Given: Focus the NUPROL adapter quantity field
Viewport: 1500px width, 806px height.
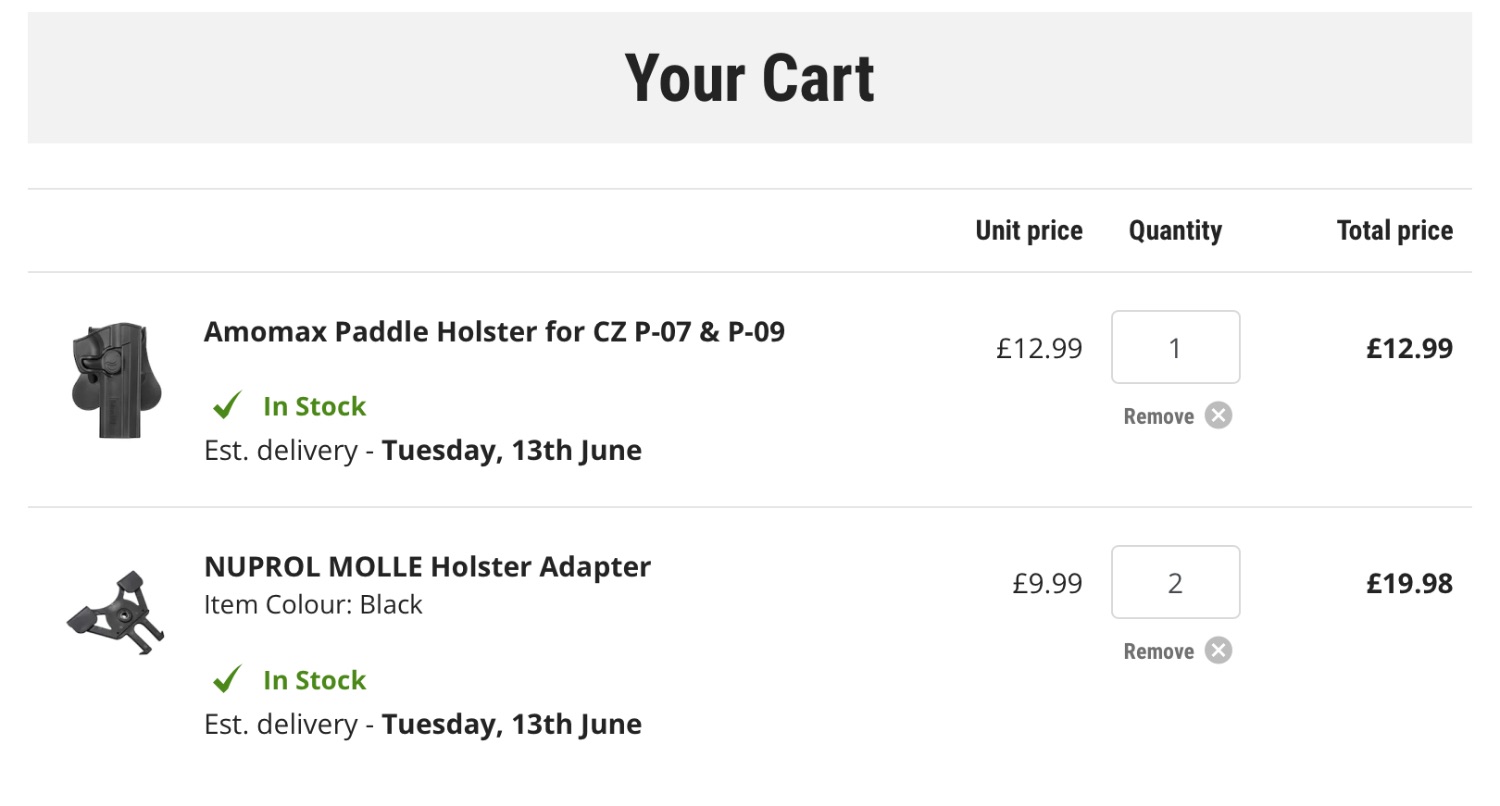Looking at the screenshot, I should [1175, 582].
